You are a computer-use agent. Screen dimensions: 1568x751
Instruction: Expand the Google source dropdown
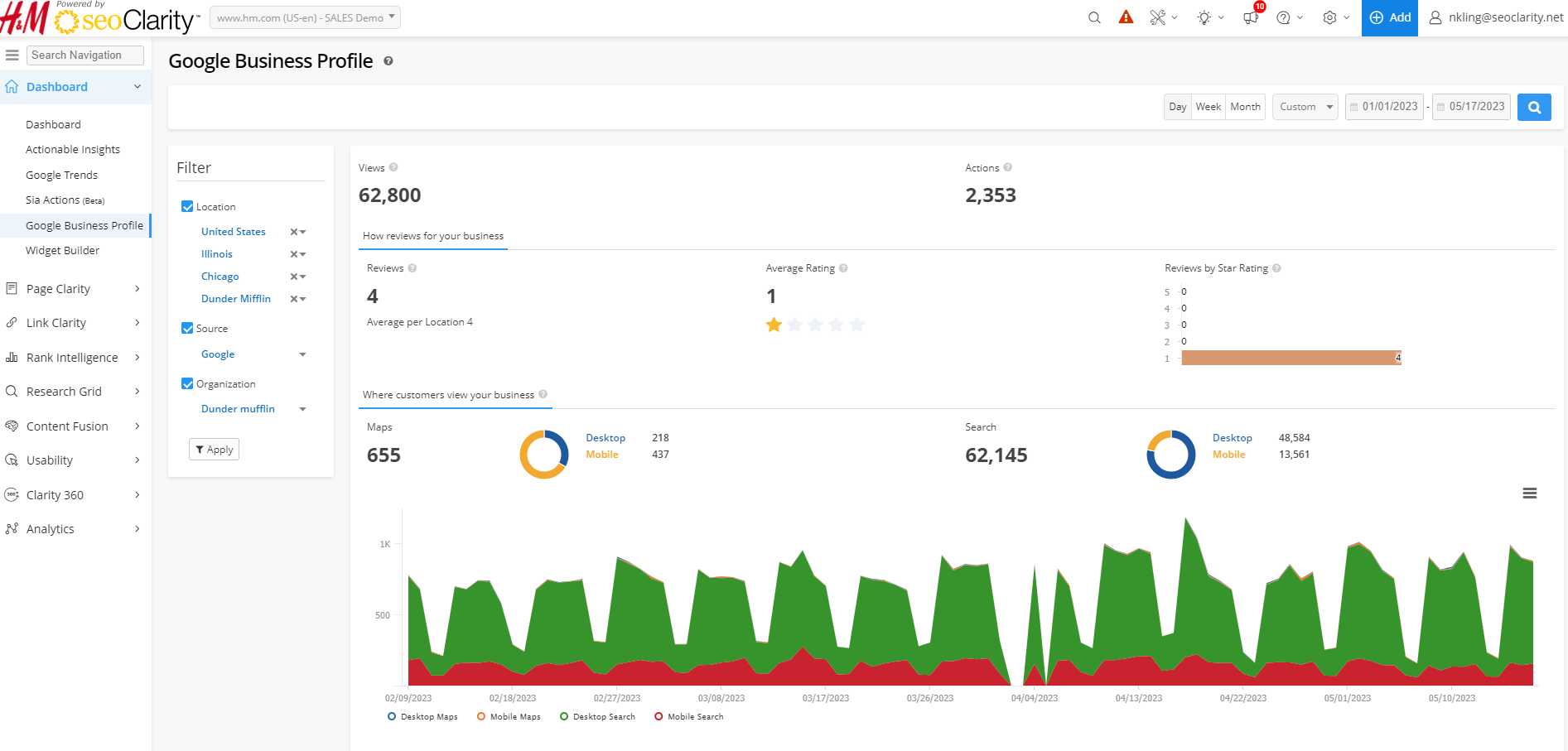(x=302, y=354)
